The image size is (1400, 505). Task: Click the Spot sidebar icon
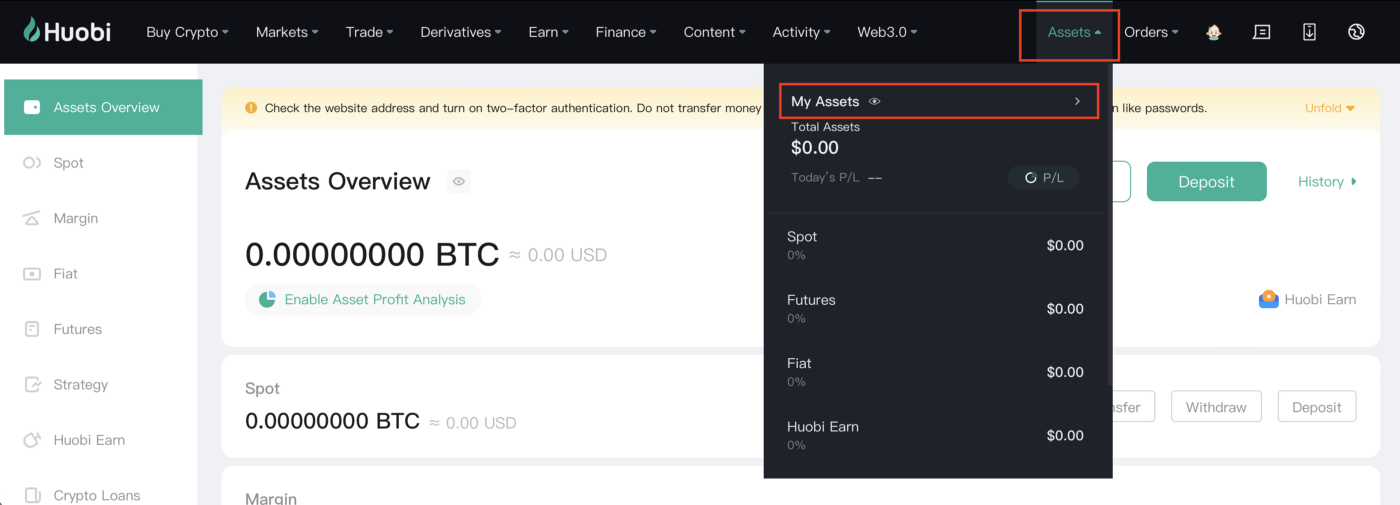[32, 163]
